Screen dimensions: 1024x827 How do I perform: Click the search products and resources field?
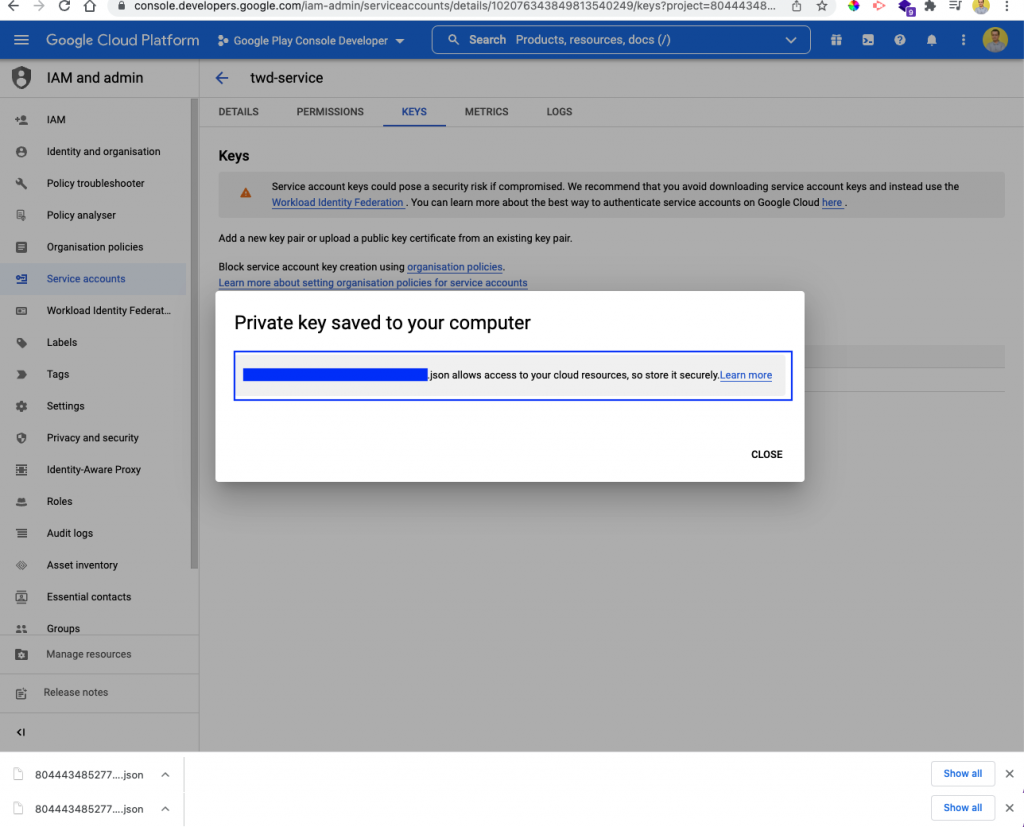point(620,40)
